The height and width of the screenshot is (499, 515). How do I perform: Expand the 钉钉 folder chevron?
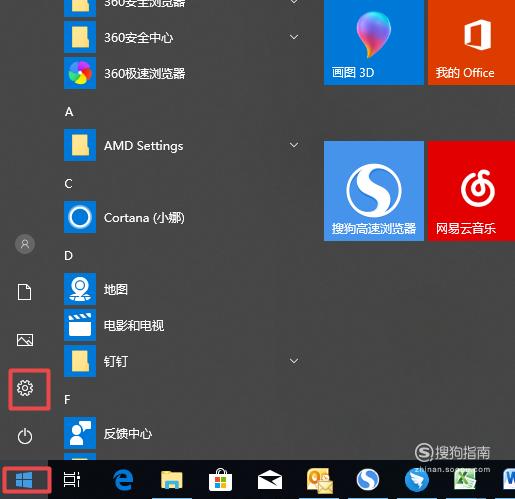coord(294,361)
